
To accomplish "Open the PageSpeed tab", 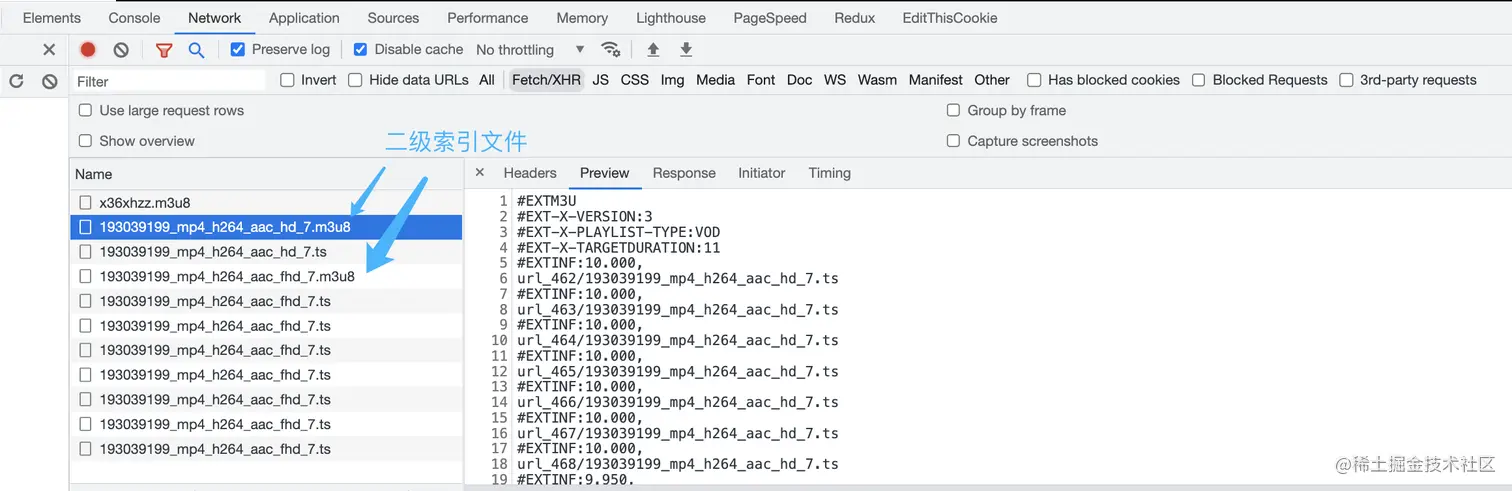I will 768,17.
